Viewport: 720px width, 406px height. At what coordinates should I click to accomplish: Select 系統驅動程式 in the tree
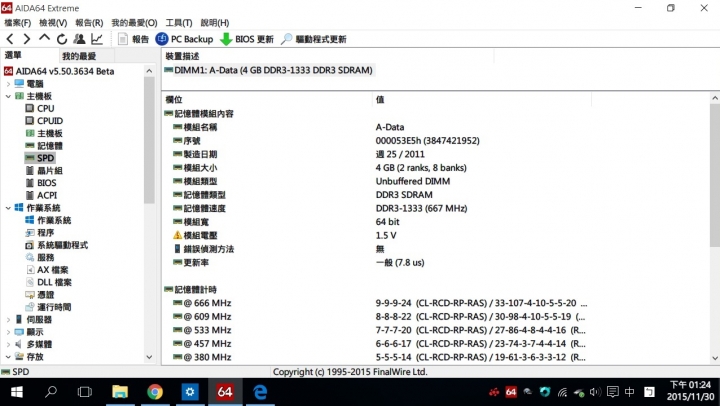[x=56, y=245]
